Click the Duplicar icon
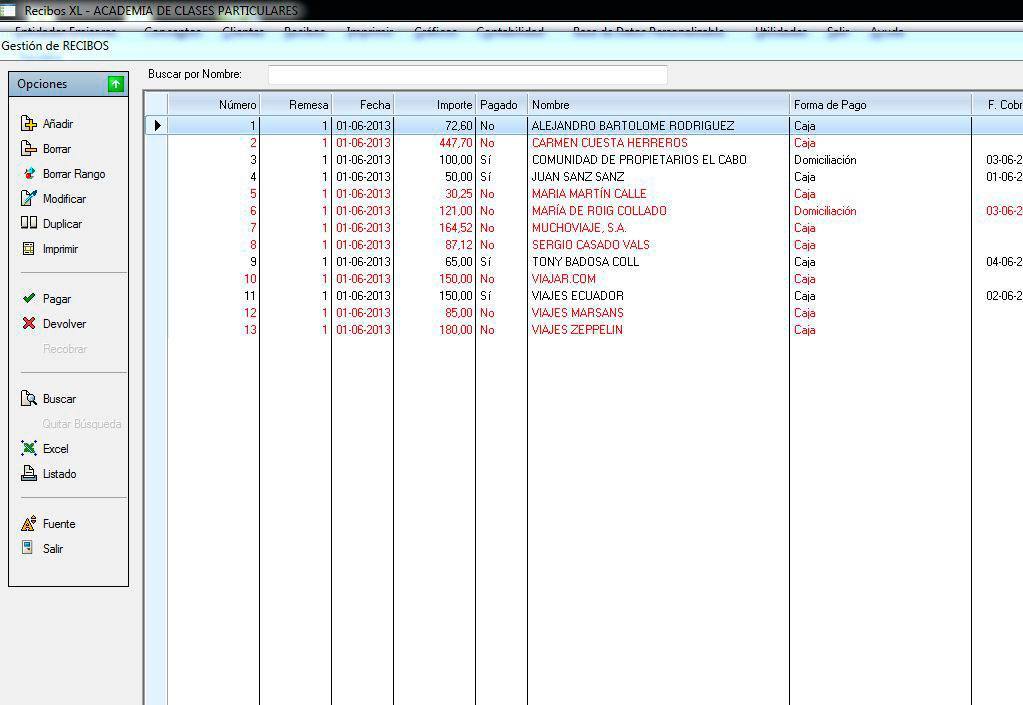 [x=29, y=224]
